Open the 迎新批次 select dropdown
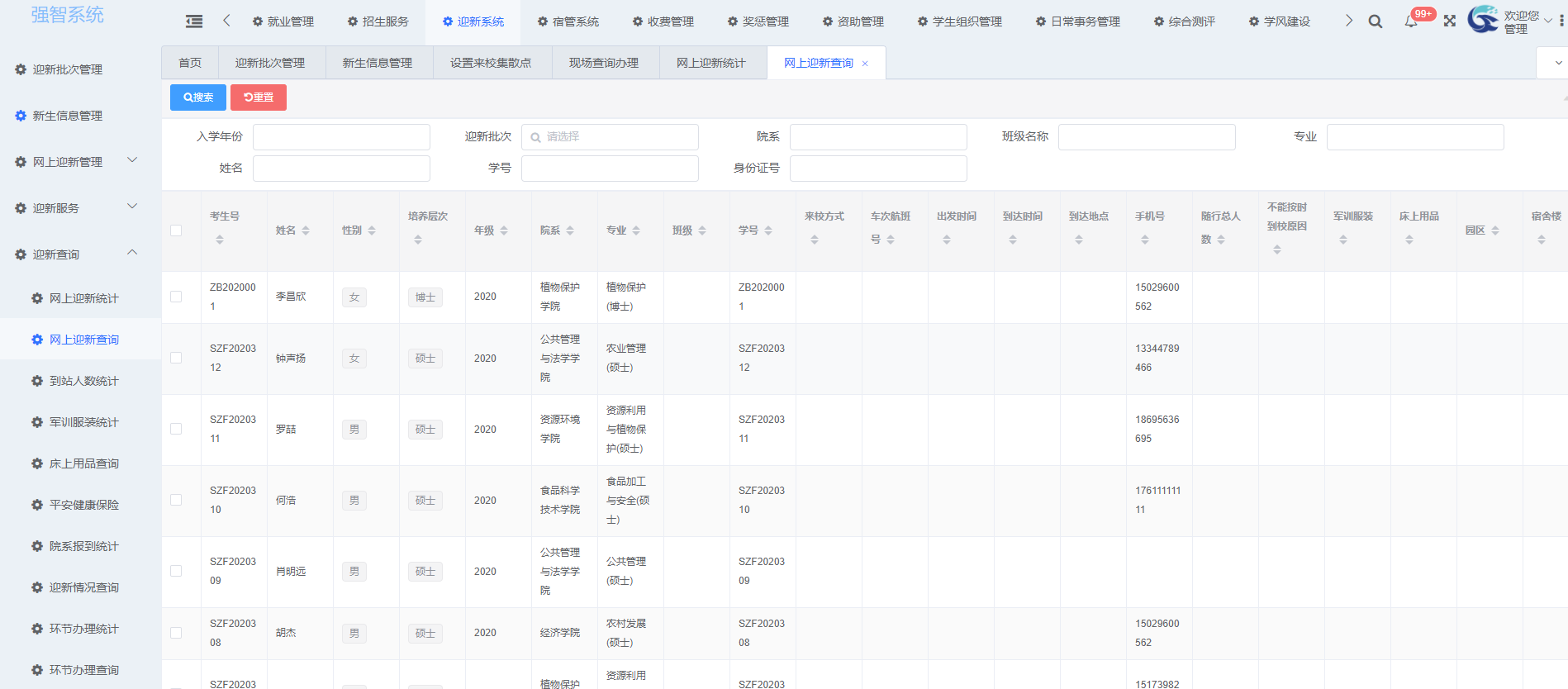 (610, 137)
